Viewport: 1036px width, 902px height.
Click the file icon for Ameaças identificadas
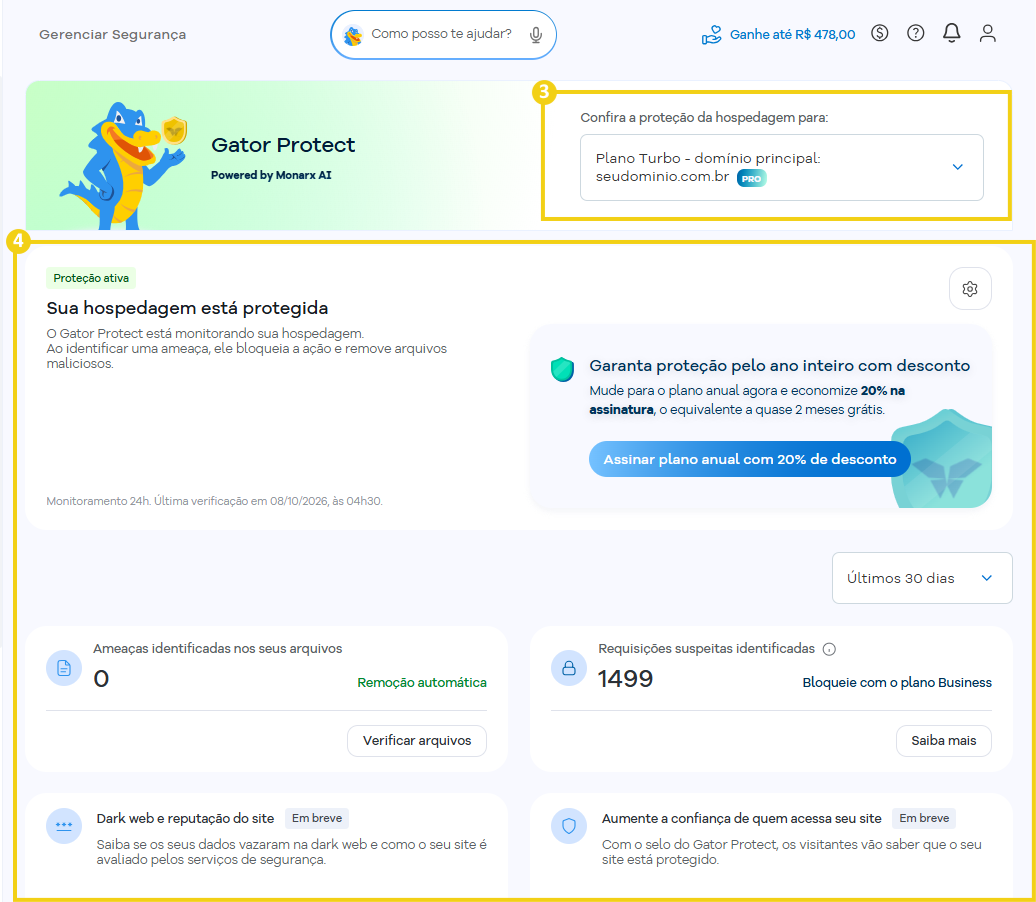click(x=64, y=668)
